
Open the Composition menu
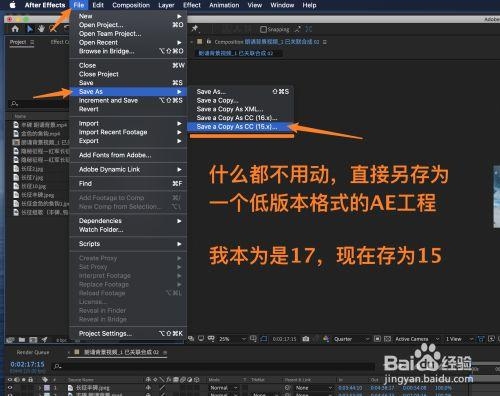coord(131,5)
